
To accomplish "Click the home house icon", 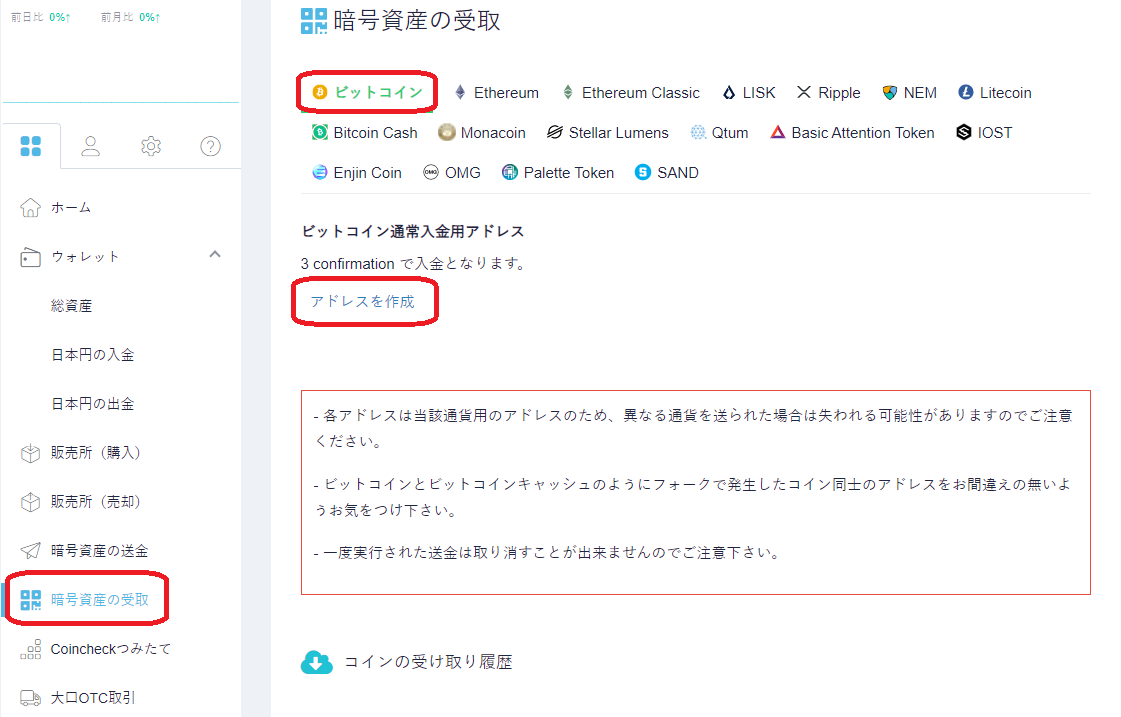I will tap(30, 207).
